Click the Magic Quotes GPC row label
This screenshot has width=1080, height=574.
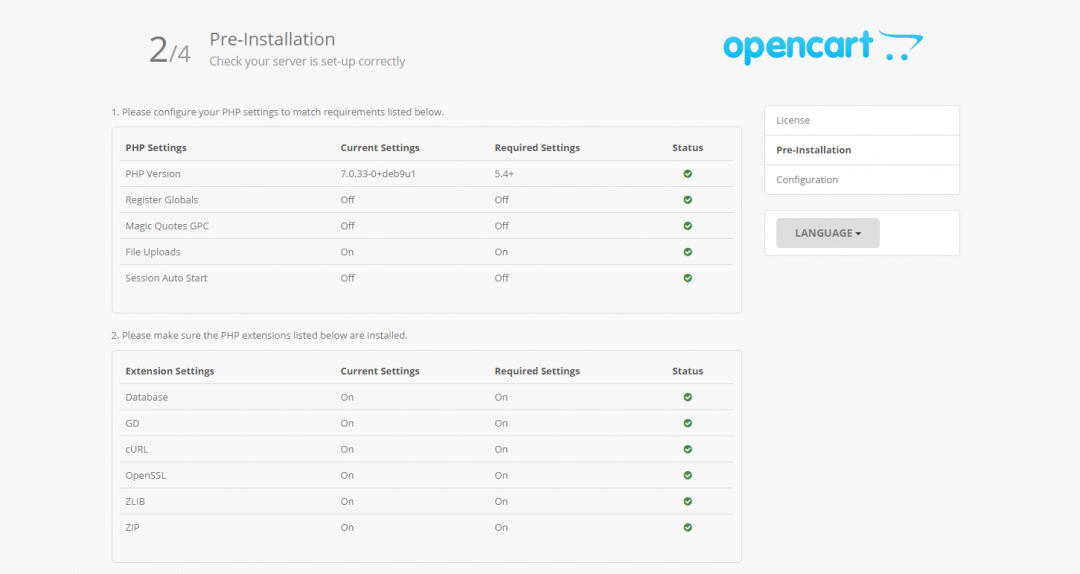167,226
